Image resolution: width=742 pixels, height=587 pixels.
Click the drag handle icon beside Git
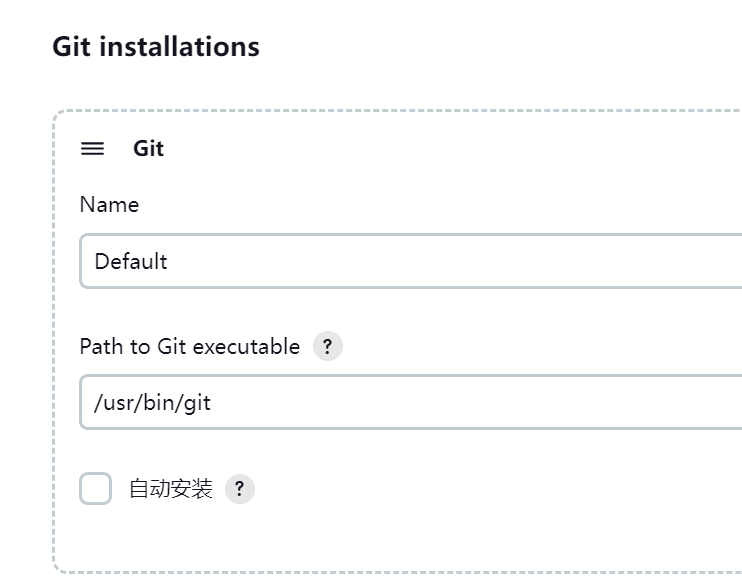92,149
